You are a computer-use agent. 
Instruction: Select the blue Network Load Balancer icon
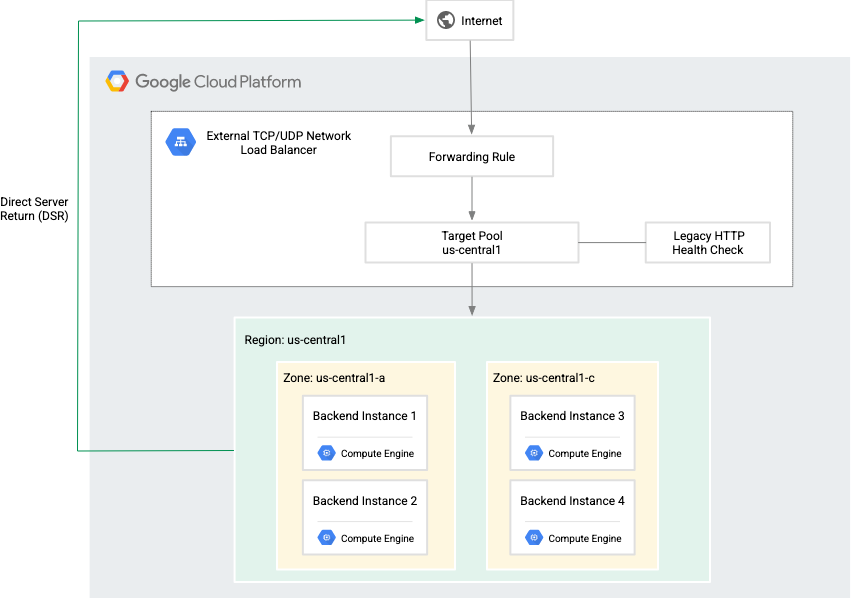coord(180,143)
